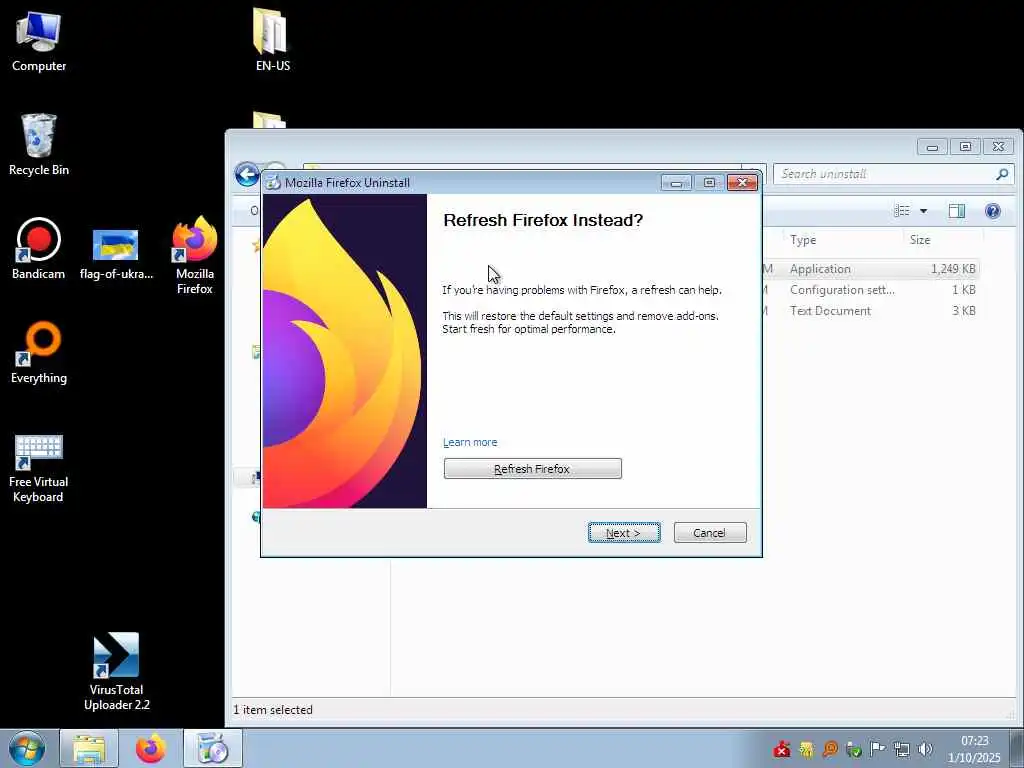Cancel the Firefox uninstall wizard
The height and width of the screenshot is (768, 1024).
click(710, 533)
